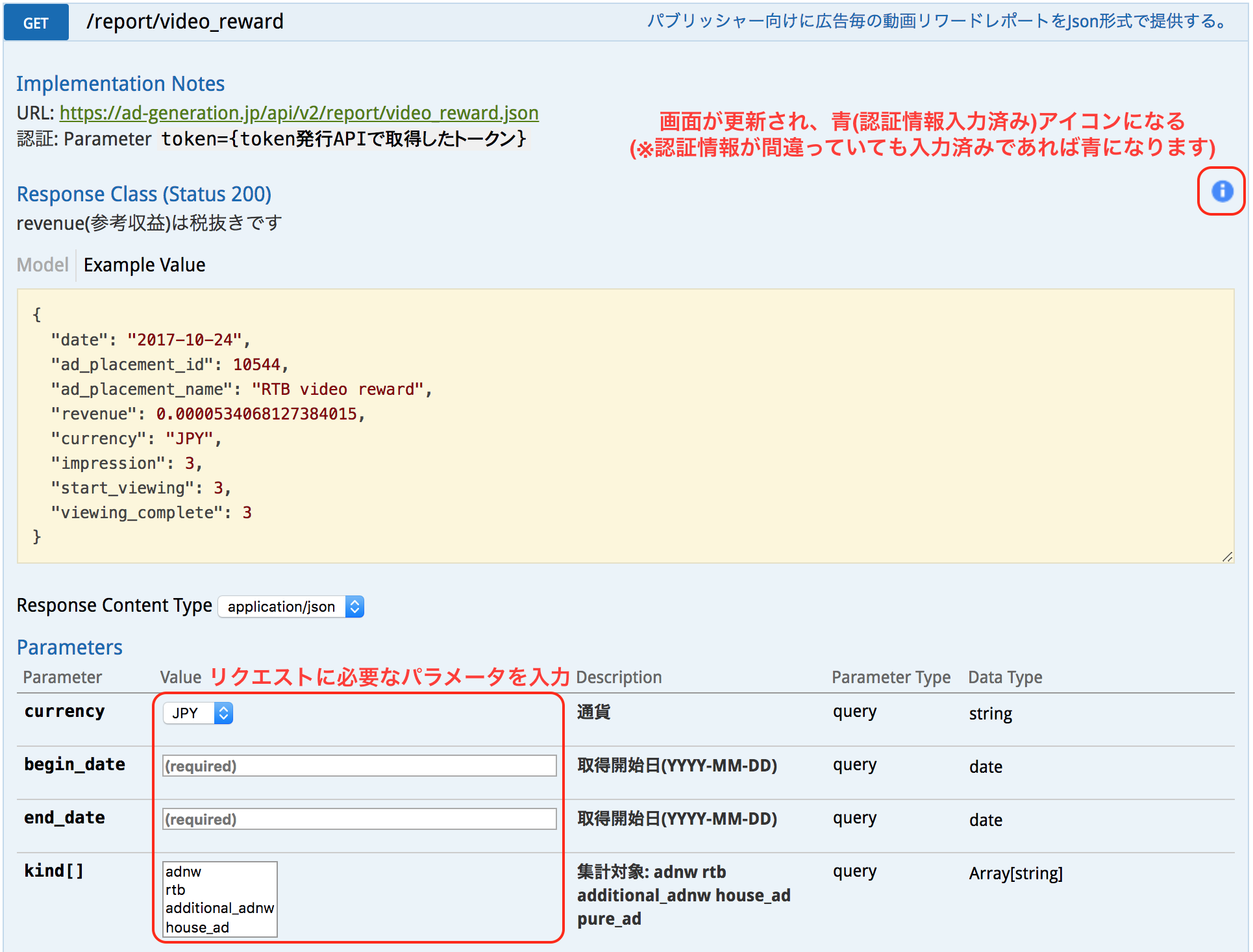The height and width of the screenshot is (952, 1253).
Task: Click the GET method badge
Action: click(x=36, y=21)
